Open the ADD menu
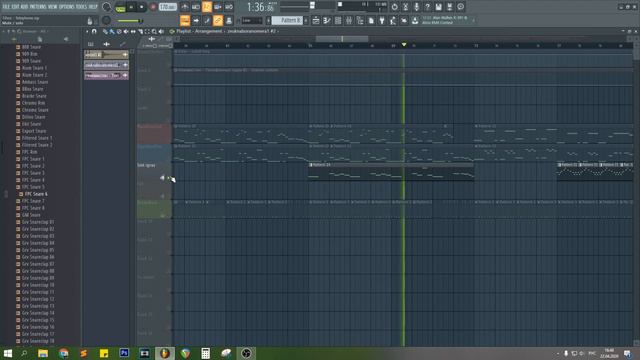Image resolution: width=640 pixels, height=360 pixels. coord(24,7)
